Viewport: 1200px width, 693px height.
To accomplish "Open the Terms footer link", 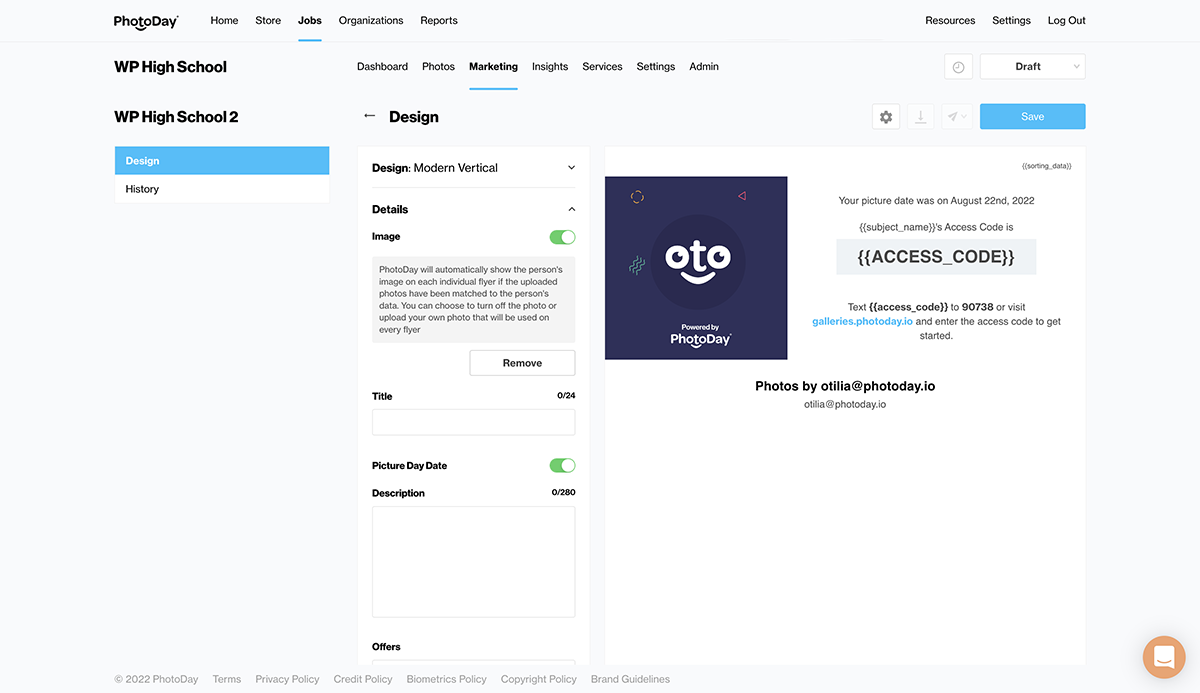I will (227, 679).
